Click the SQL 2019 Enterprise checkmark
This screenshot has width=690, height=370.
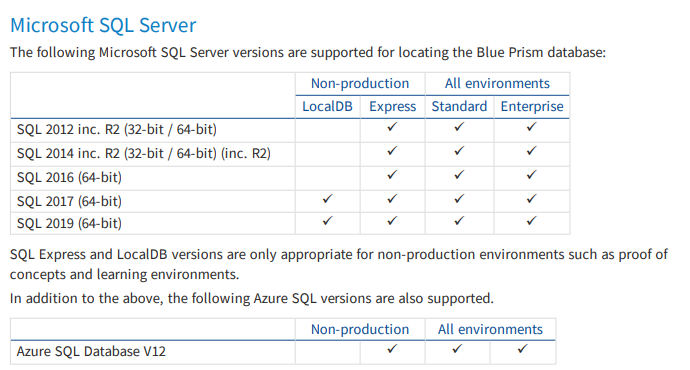point(531,221)
